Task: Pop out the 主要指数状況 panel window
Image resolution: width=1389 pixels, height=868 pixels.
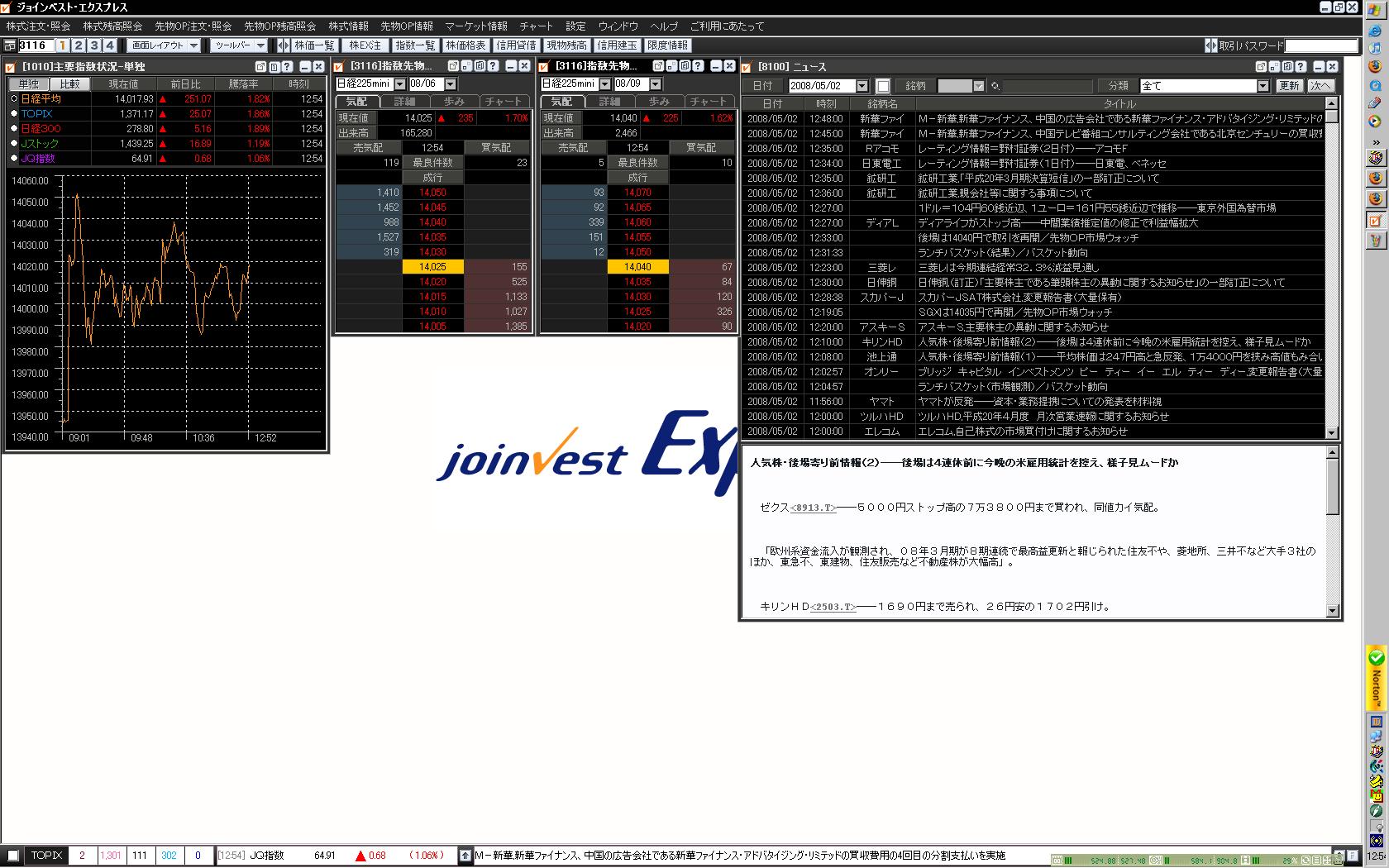Action: pos(260,67)
